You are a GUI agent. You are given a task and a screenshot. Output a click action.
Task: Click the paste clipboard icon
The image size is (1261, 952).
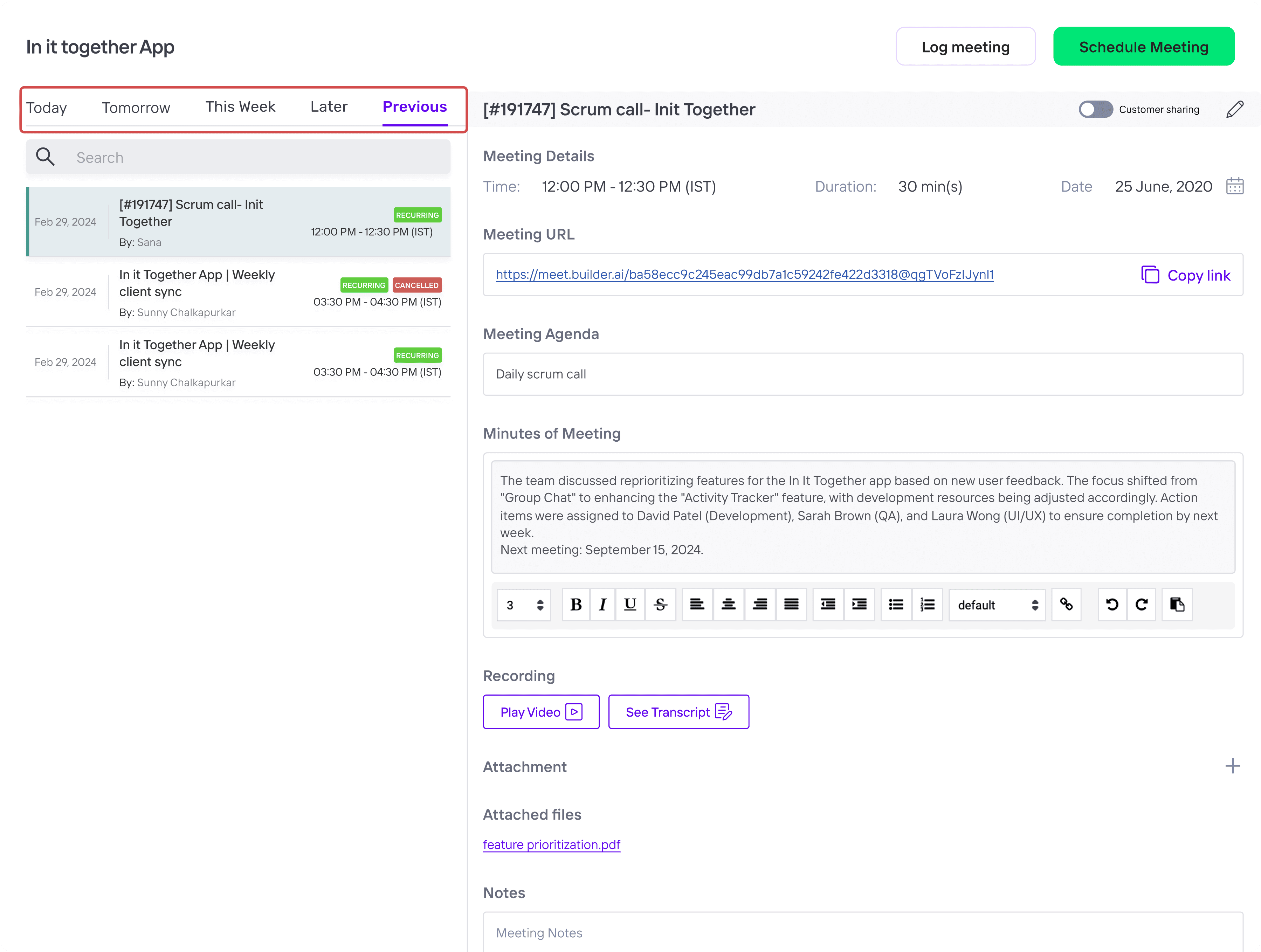[1177, 605]
